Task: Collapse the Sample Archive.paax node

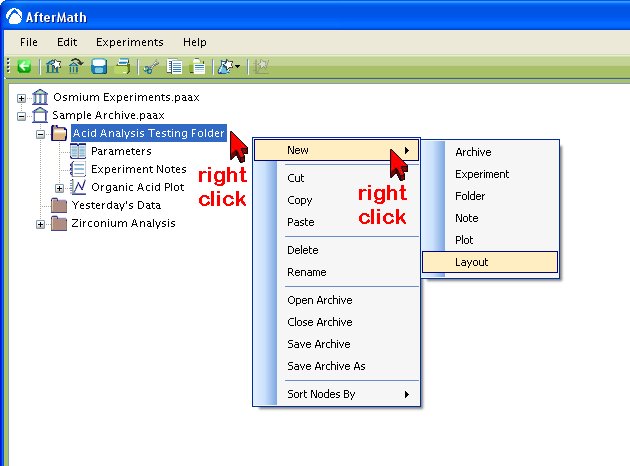Action: tap(21, 116)
